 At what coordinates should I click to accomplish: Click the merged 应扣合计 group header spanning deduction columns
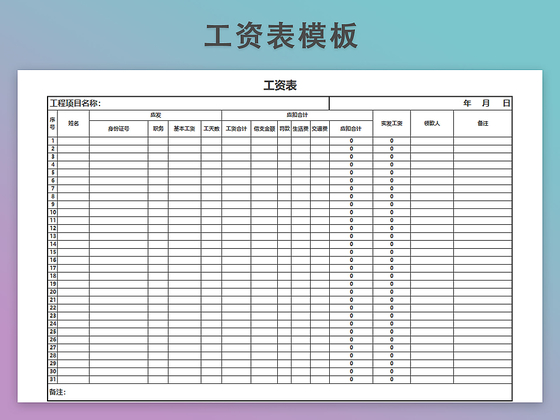tap(297, 115)
